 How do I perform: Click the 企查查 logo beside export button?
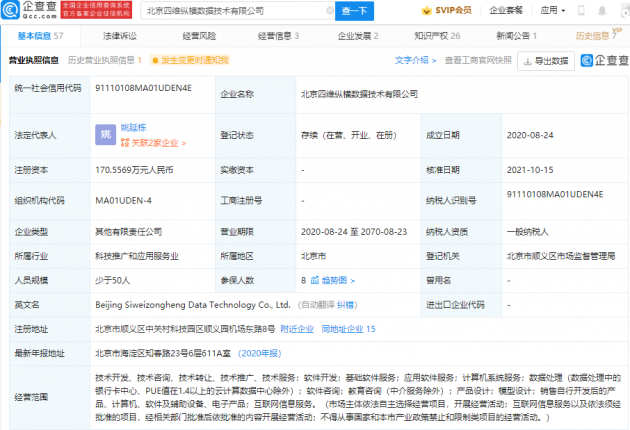click(604, 61)
